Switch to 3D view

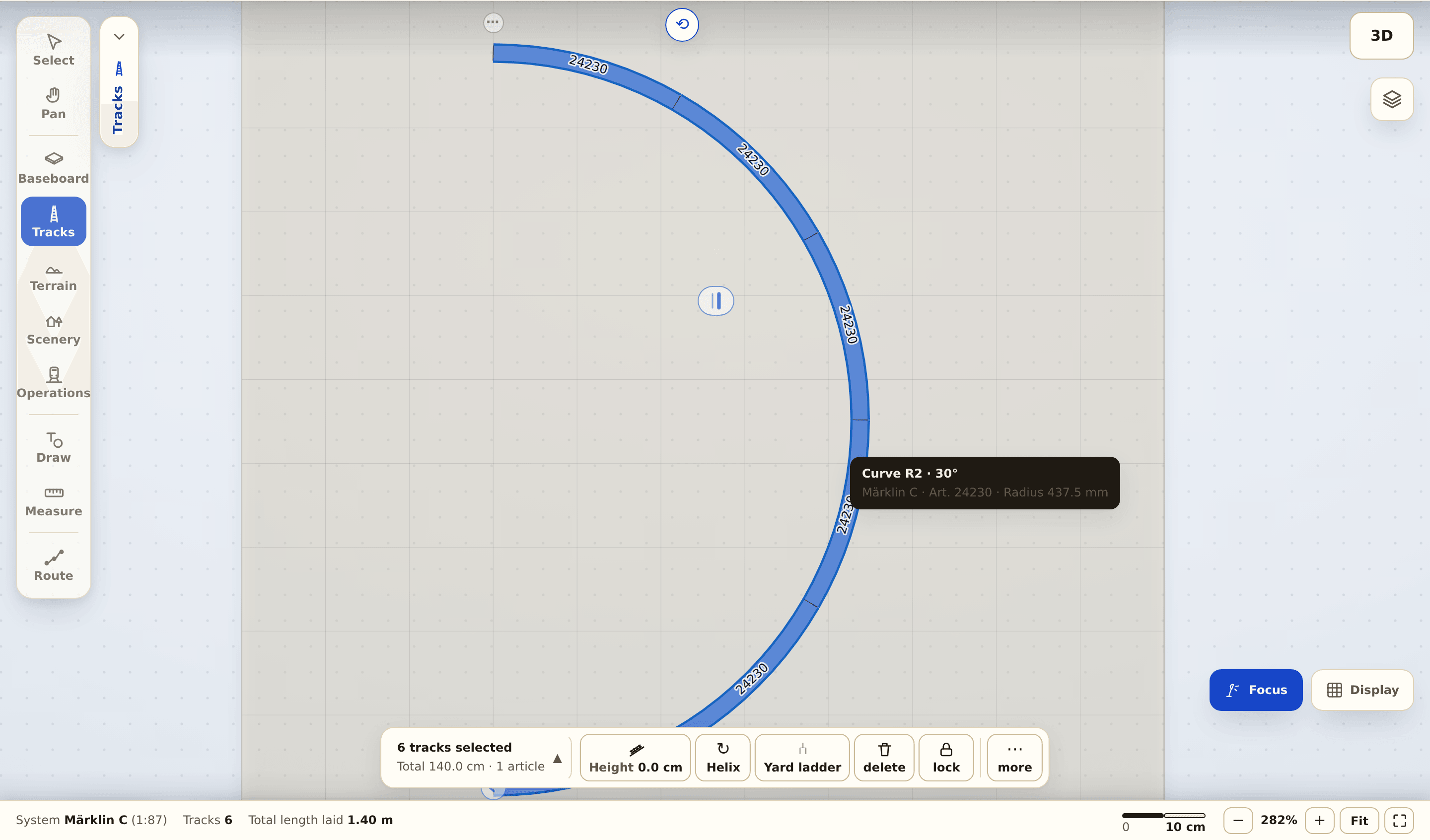tap(1381, 36)
